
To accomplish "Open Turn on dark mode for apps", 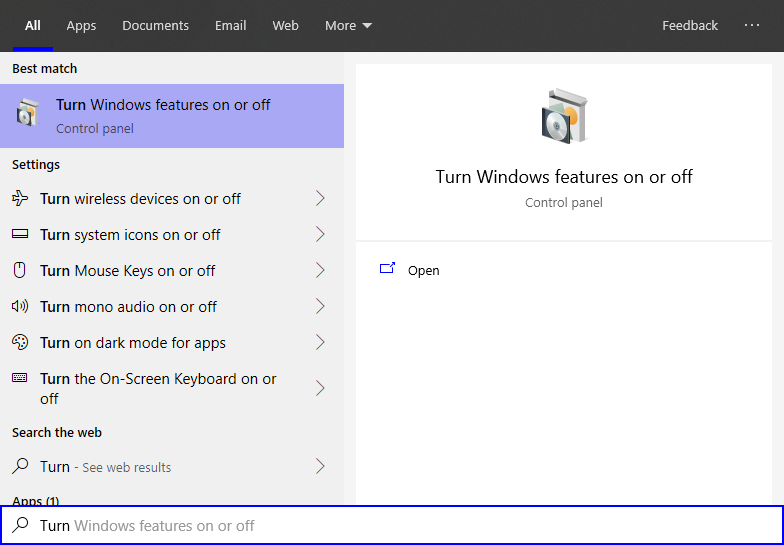I will coord(172,342).
